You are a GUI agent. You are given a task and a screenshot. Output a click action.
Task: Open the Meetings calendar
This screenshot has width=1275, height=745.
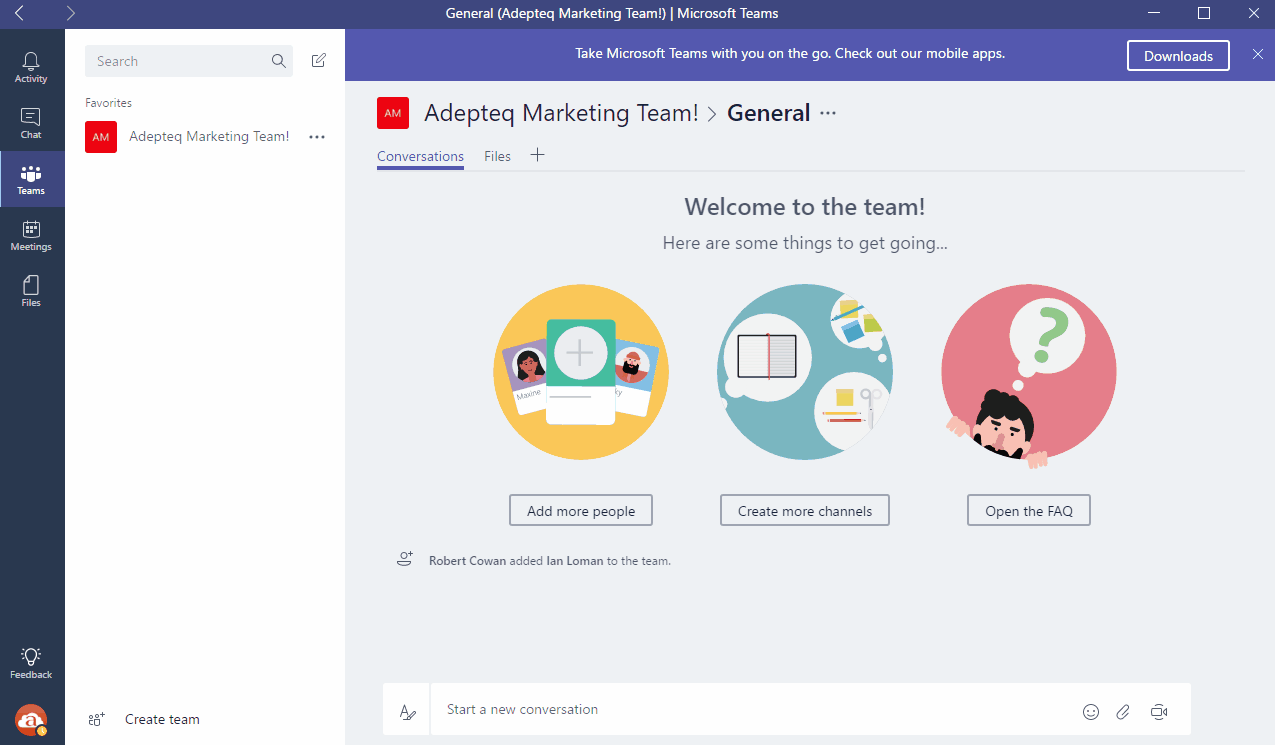coord(31,235)
